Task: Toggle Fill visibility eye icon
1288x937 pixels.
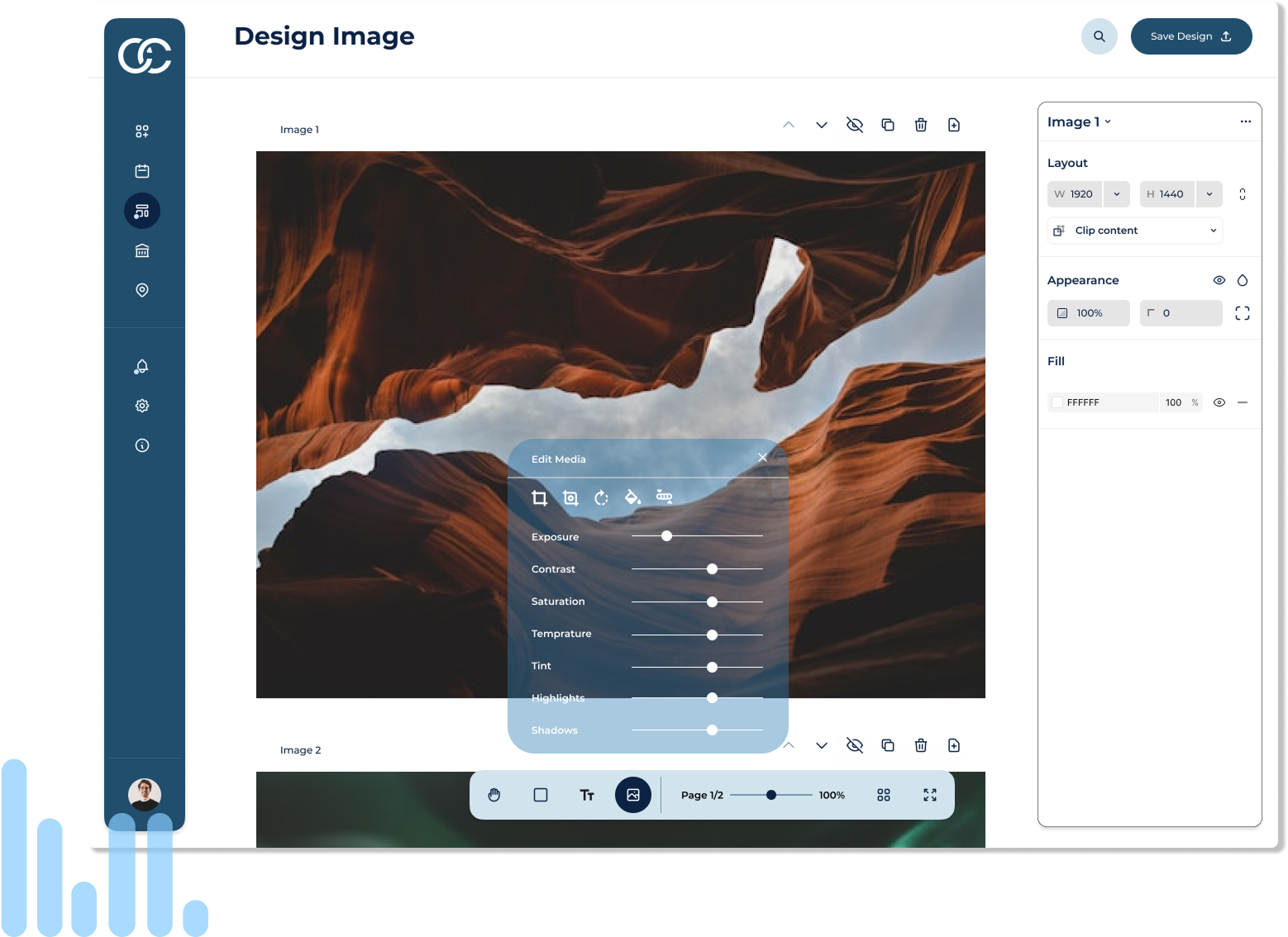Action: point(1219,402)
